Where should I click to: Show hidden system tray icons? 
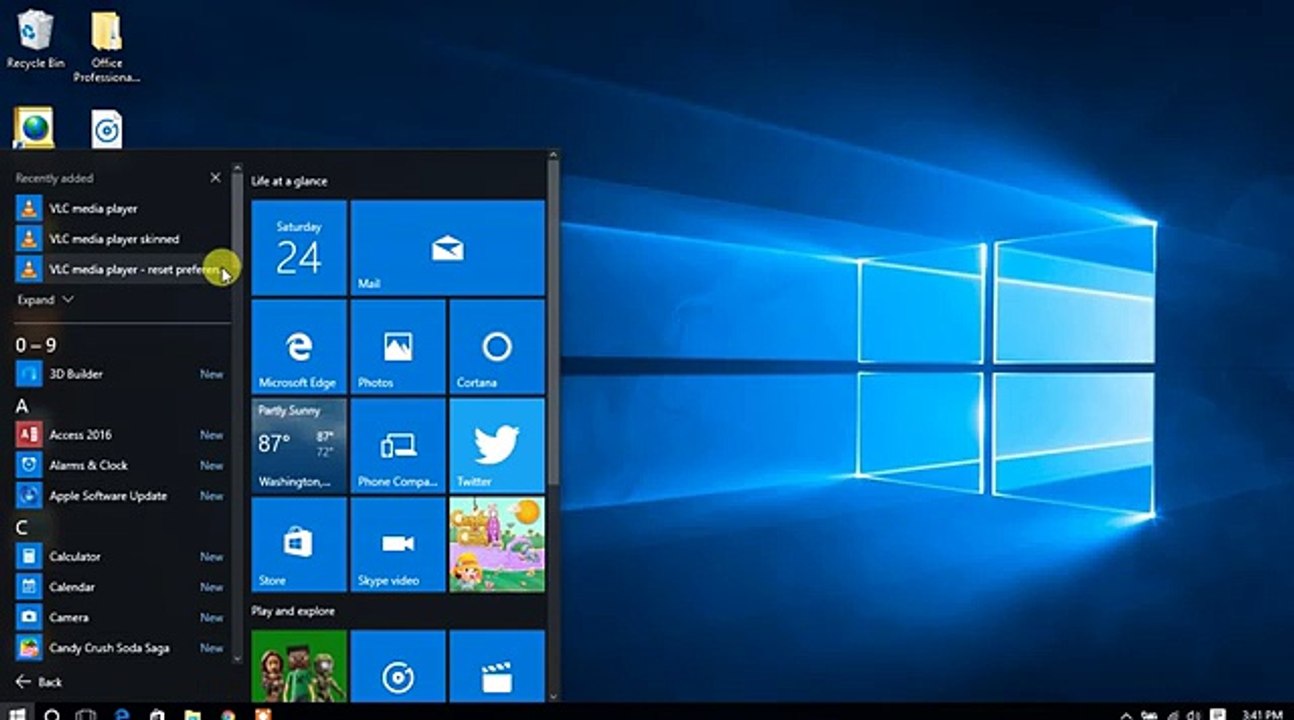pos(1127,714)
